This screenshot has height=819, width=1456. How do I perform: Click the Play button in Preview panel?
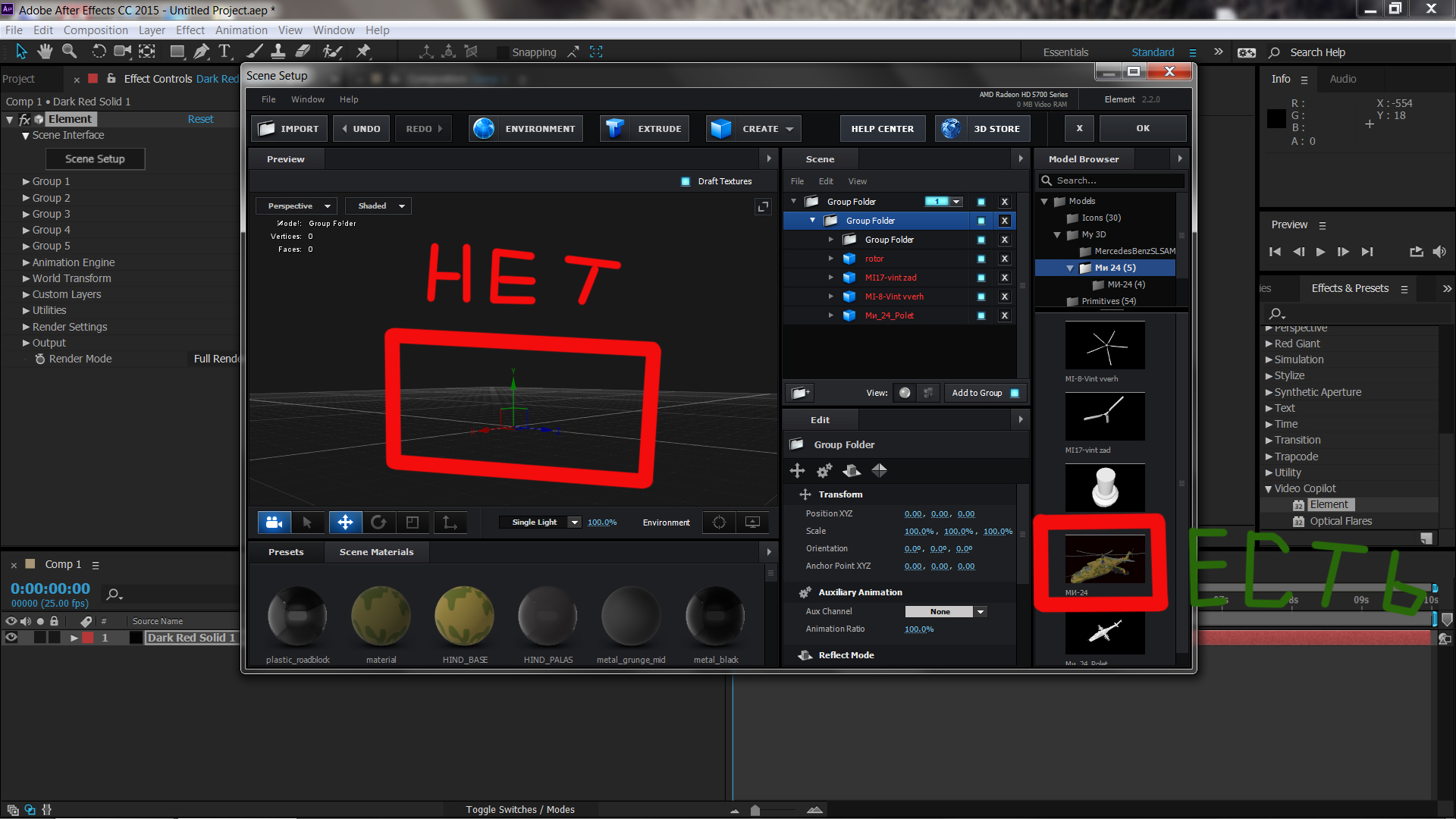pyautogui.click(x=1320, y=252)
